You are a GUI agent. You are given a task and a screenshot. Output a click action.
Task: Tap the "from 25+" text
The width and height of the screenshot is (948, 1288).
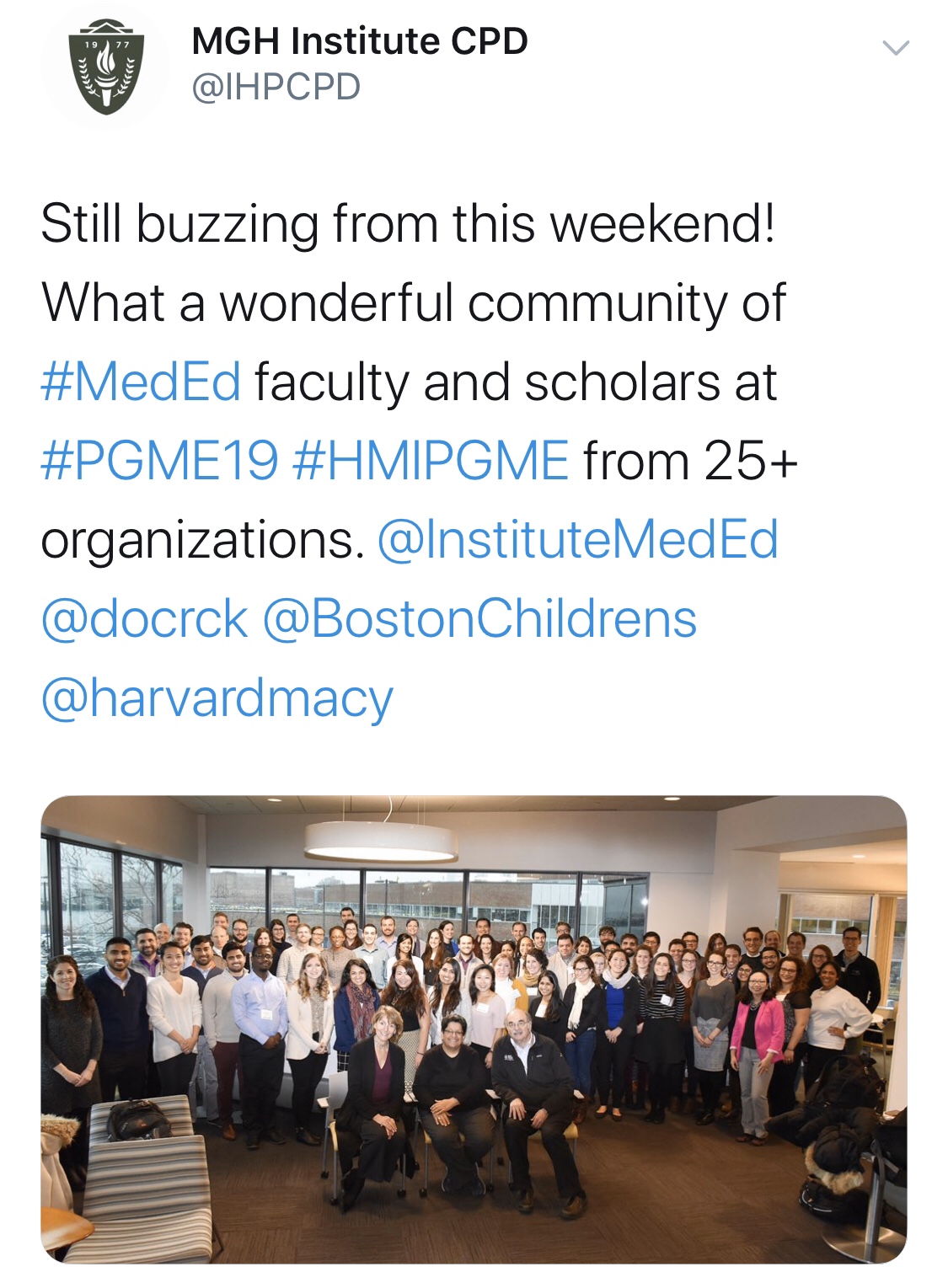690,461
